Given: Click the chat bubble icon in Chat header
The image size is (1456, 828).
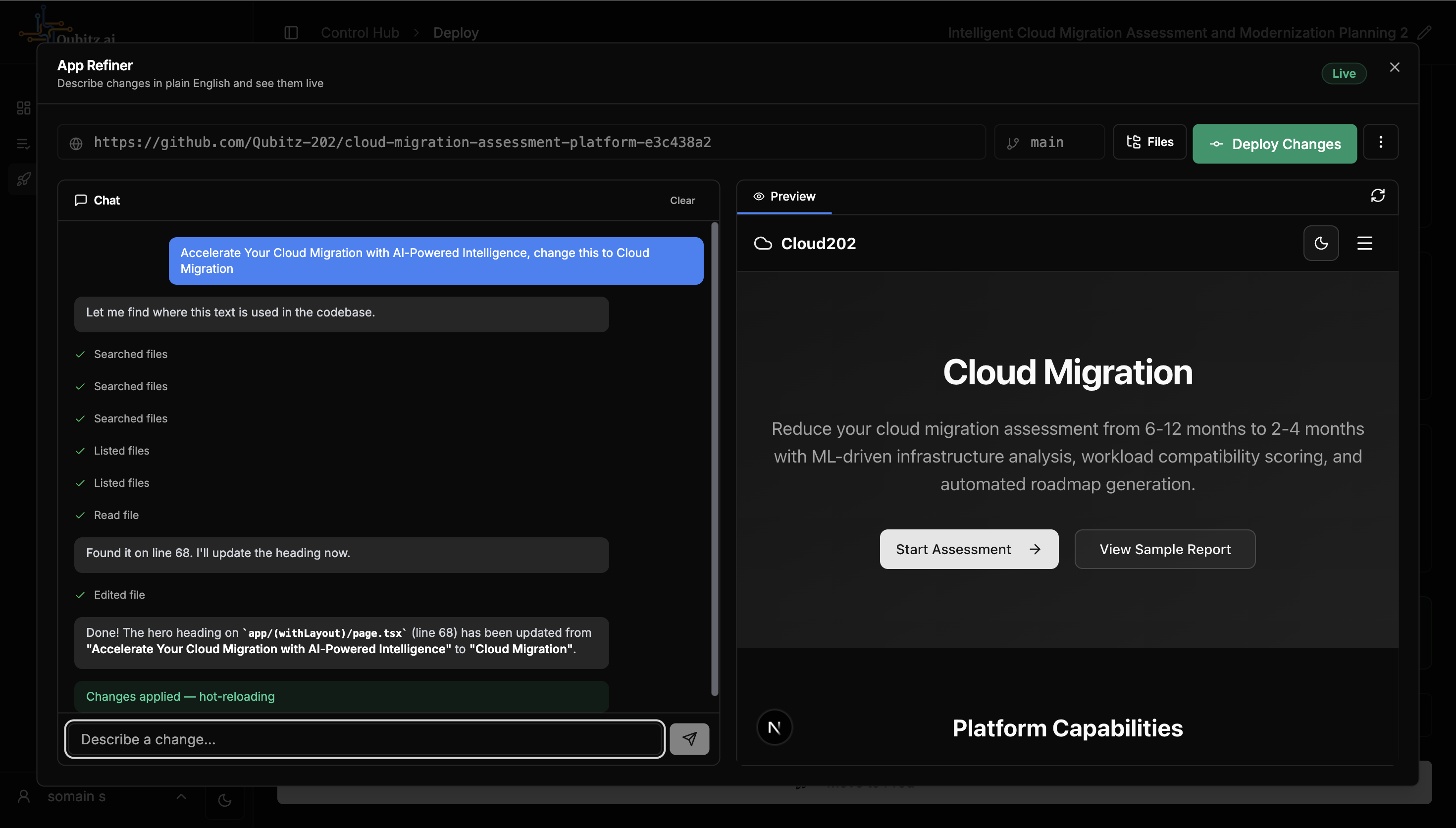Looking at the screenshot, I should pyautogui.click(x=81, y=200).
